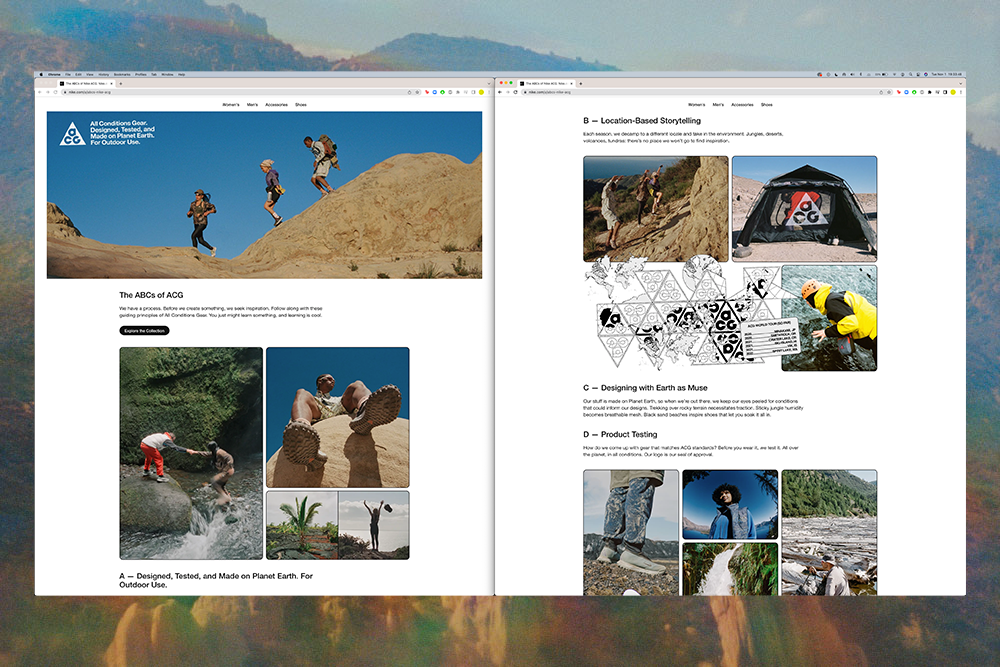Click the yellow profile avatar in the right window
This screenshot has width=1000, height=667.
[953, 92]
